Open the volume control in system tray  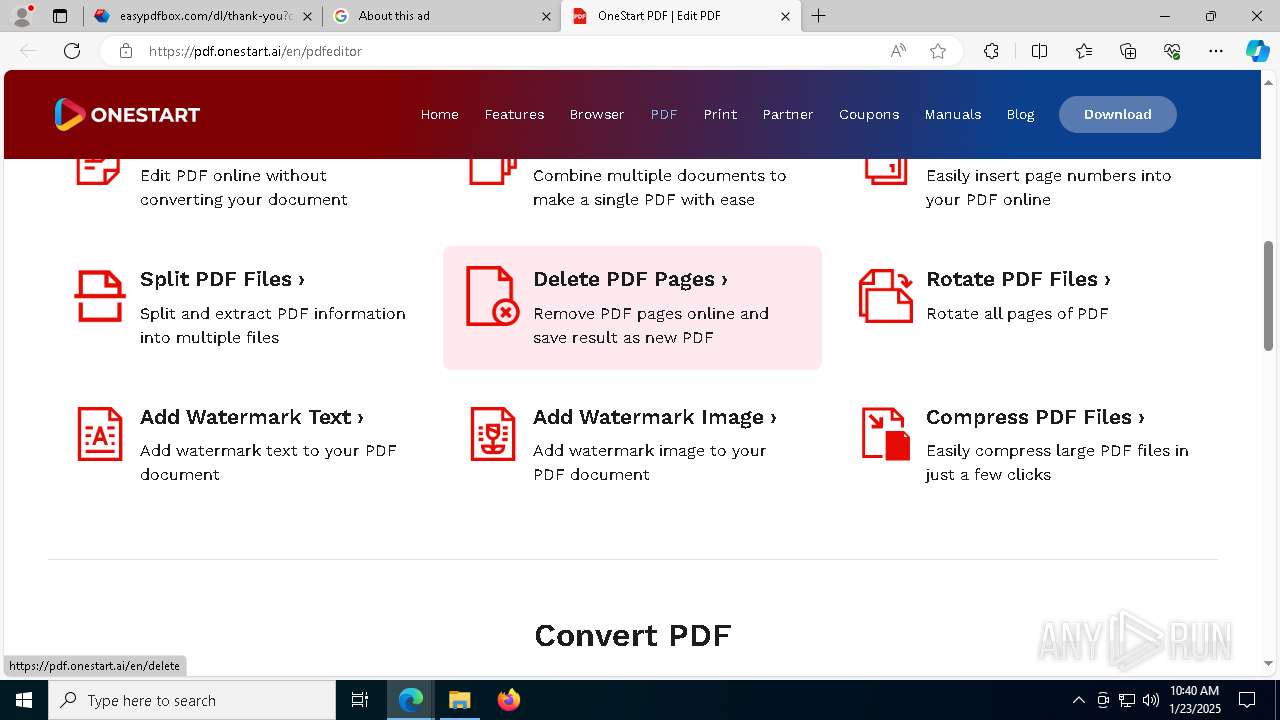tap(1150, 700)
